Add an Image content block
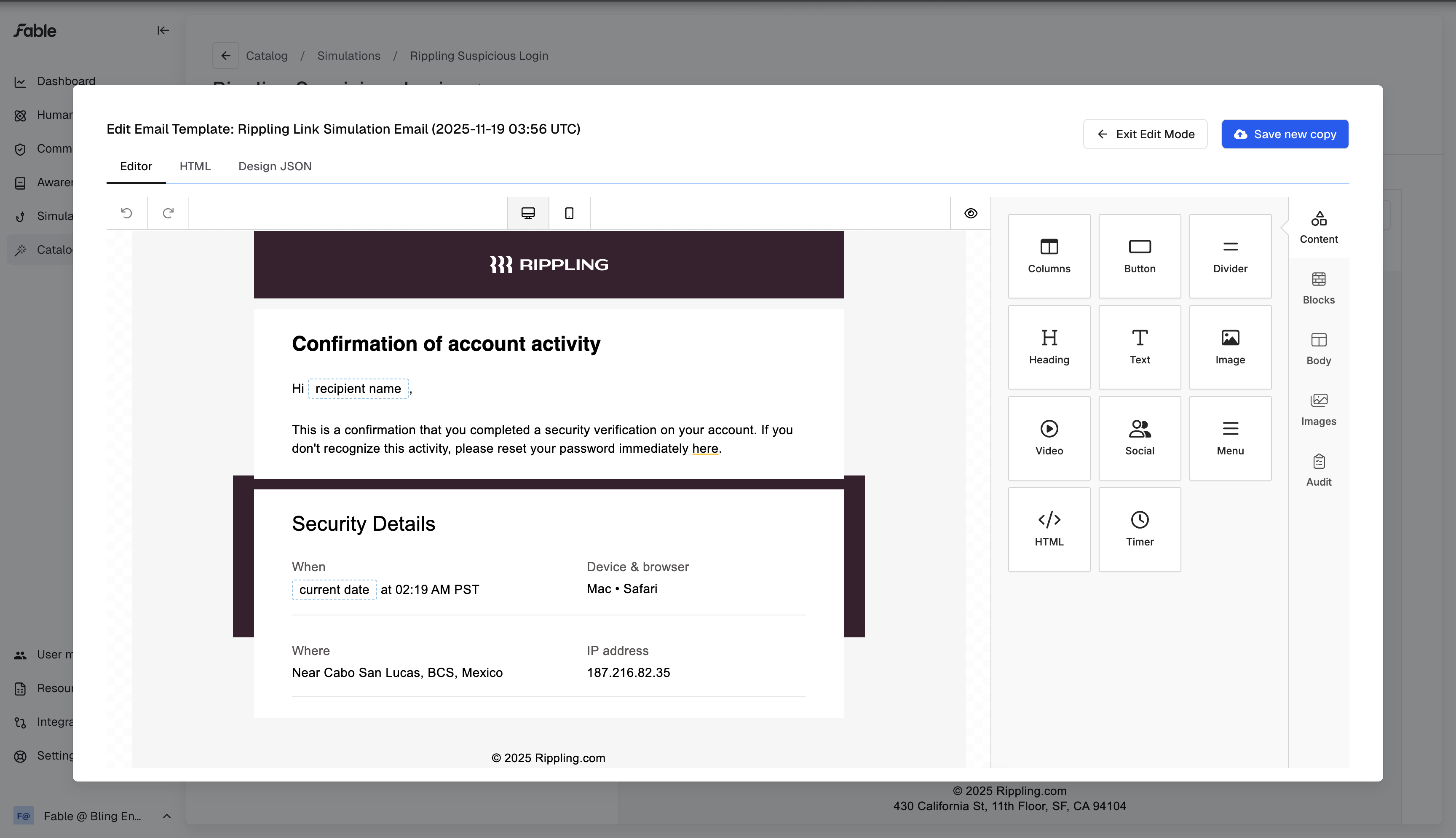This screenshot has height=838, width=1456. (1230, 347)
